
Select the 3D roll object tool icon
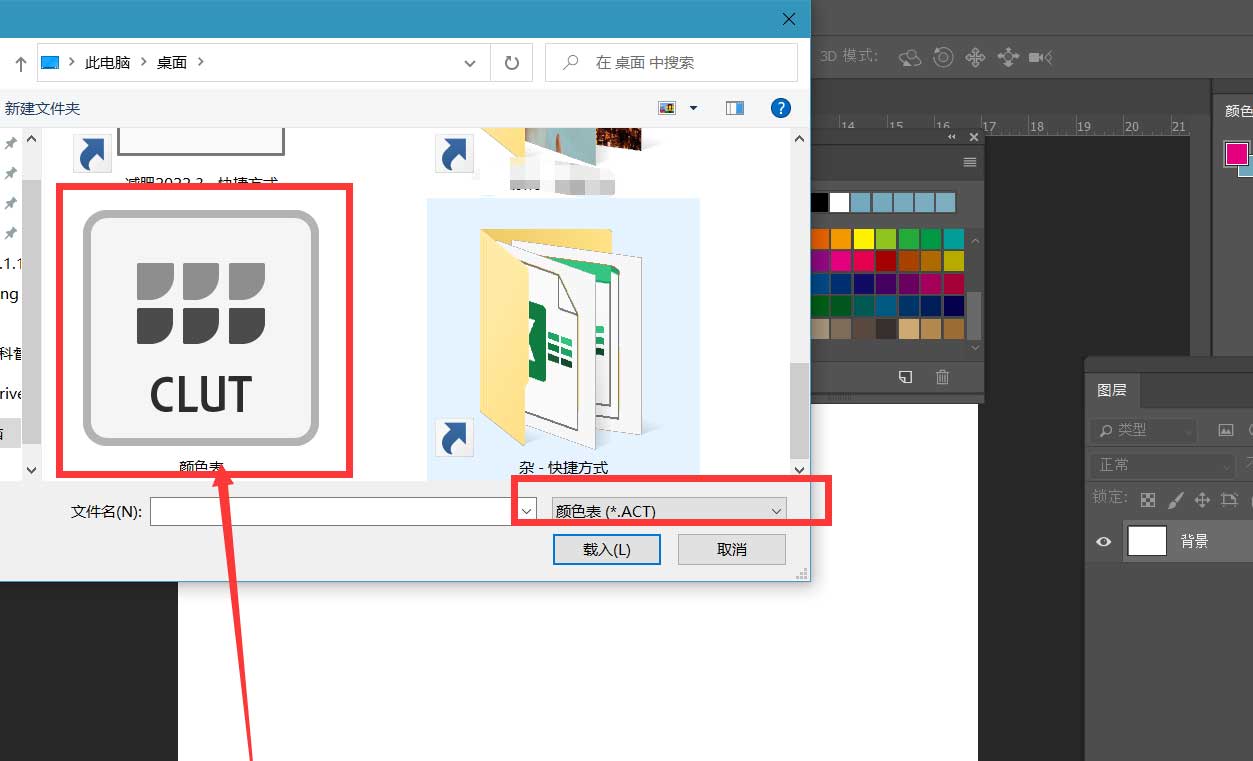943,57
